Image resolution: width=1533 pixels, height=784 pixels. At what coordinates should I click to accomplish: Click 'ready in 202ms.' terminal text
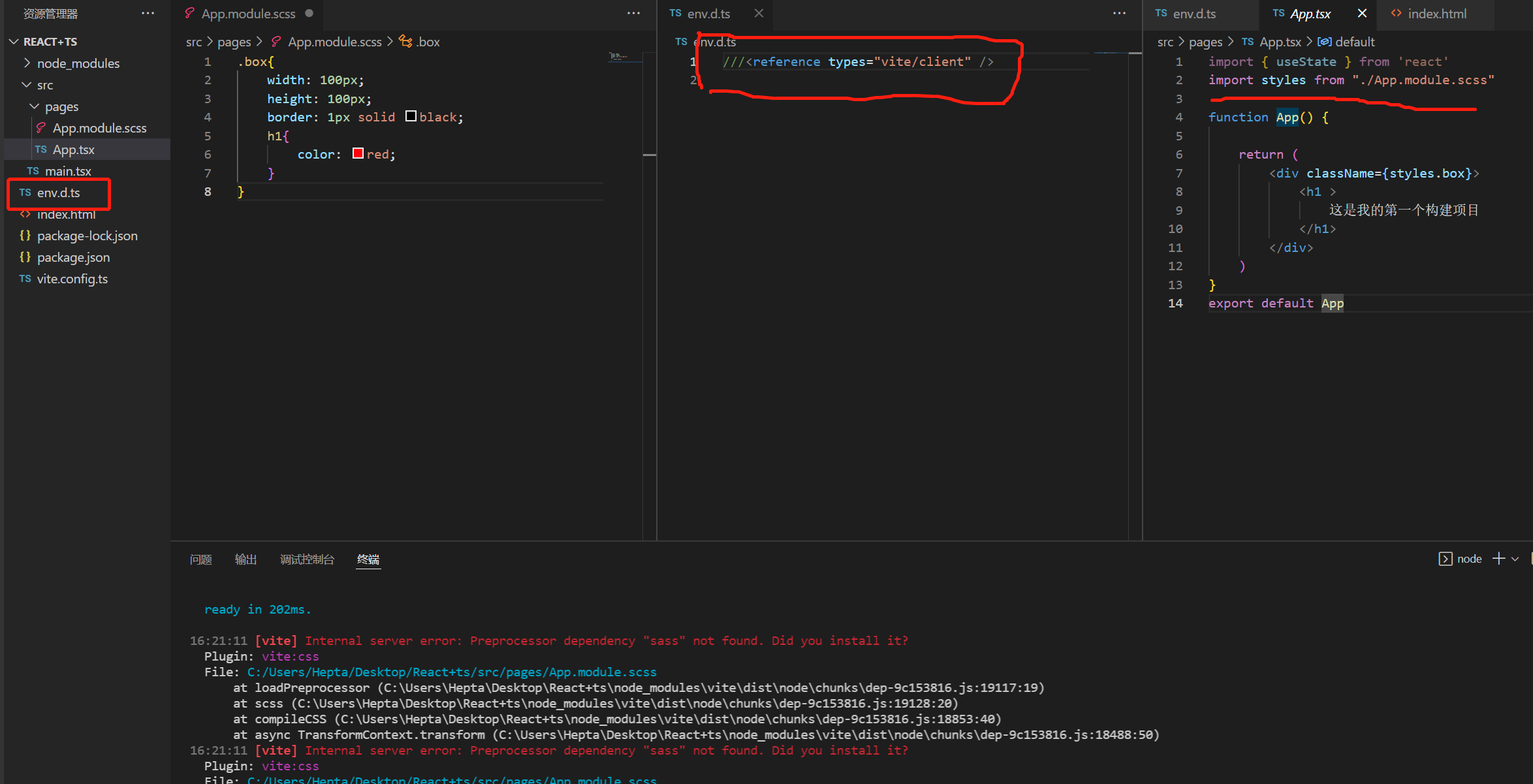tap(257, 609)
